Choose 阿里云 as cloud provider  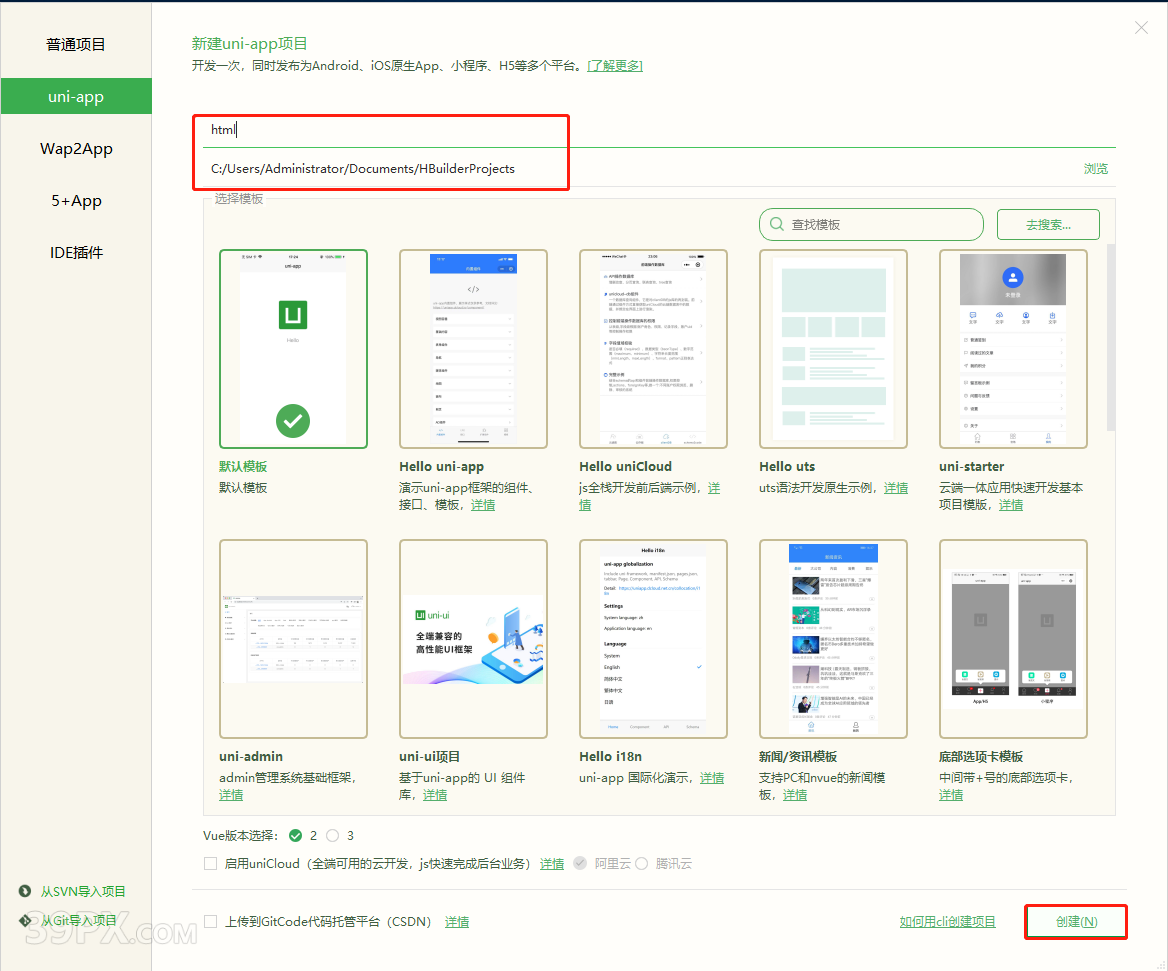pyautogui.click(x=580, y=863)
